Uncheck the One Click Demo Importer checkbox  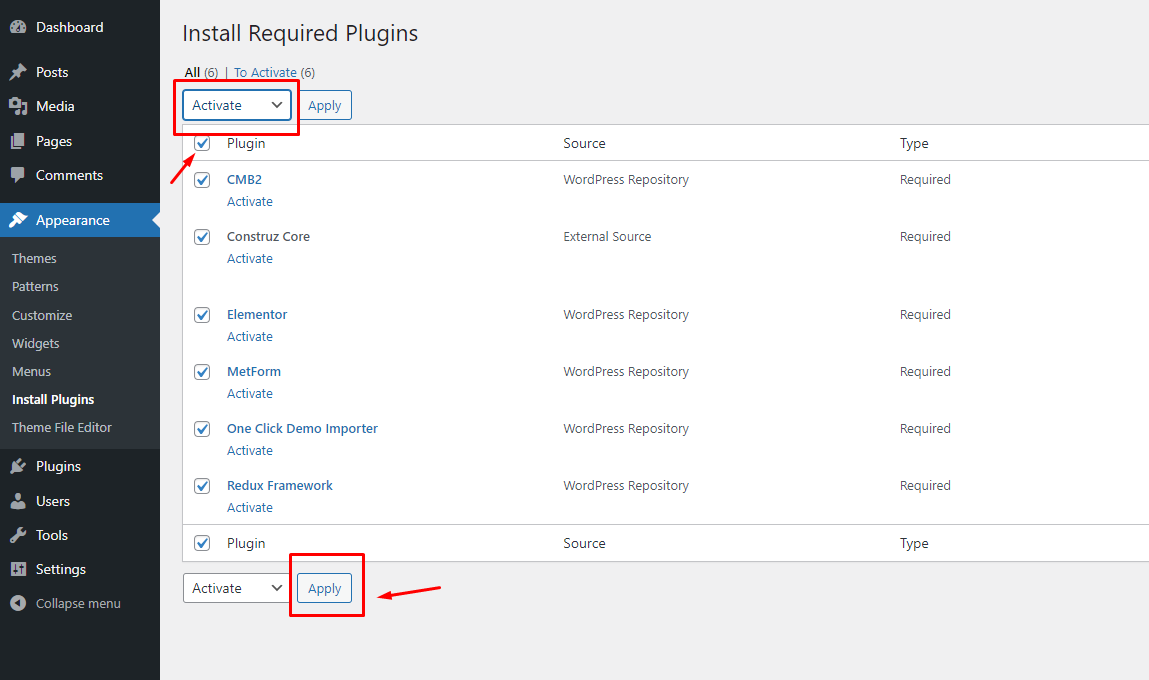pos(202,429)
